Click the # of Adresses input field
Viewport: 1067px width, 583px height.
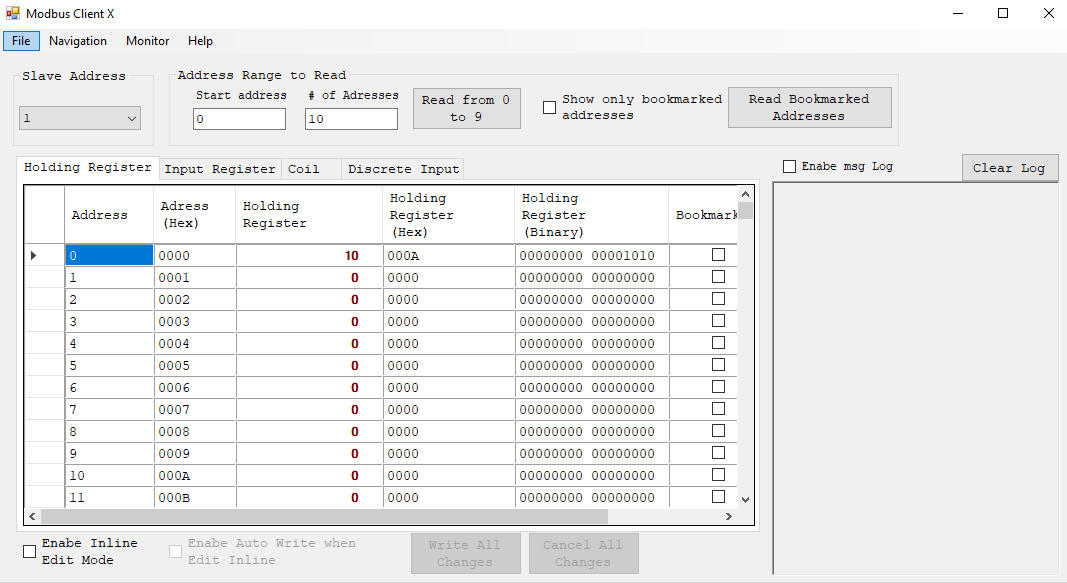351,118
